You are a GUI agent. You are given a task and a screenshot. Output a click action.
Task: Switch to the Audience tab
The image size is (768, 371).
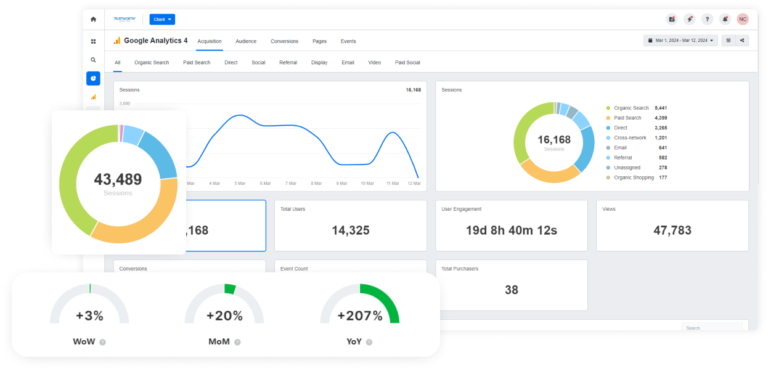[246, 41]
